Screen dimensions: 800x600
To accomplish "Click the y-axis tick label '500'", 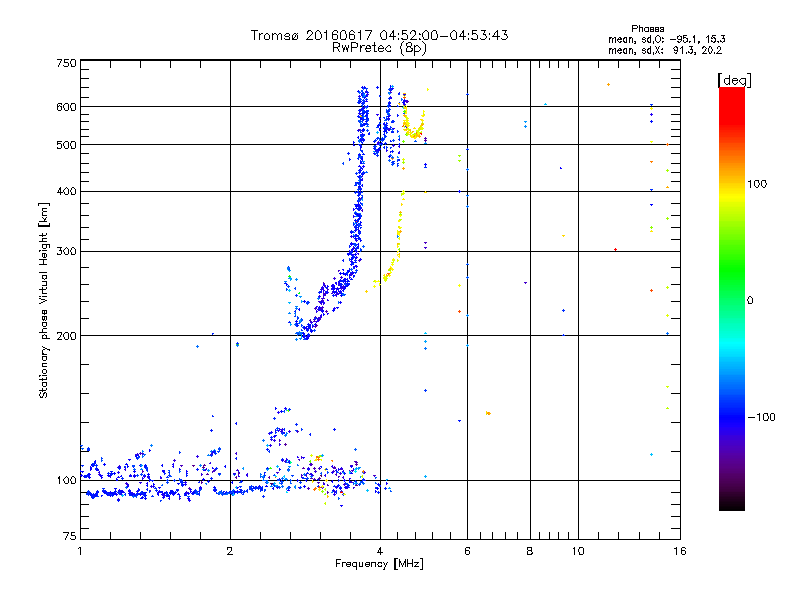I will point(67,145).
